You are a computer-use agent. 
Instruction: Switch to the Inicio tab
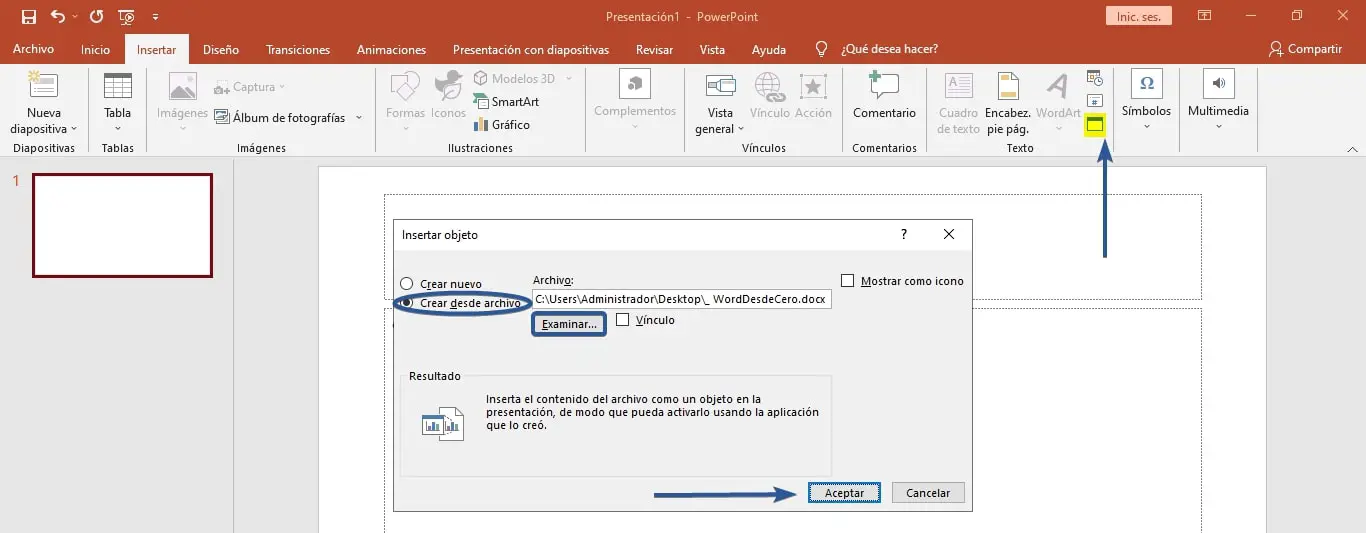[95, 49]
